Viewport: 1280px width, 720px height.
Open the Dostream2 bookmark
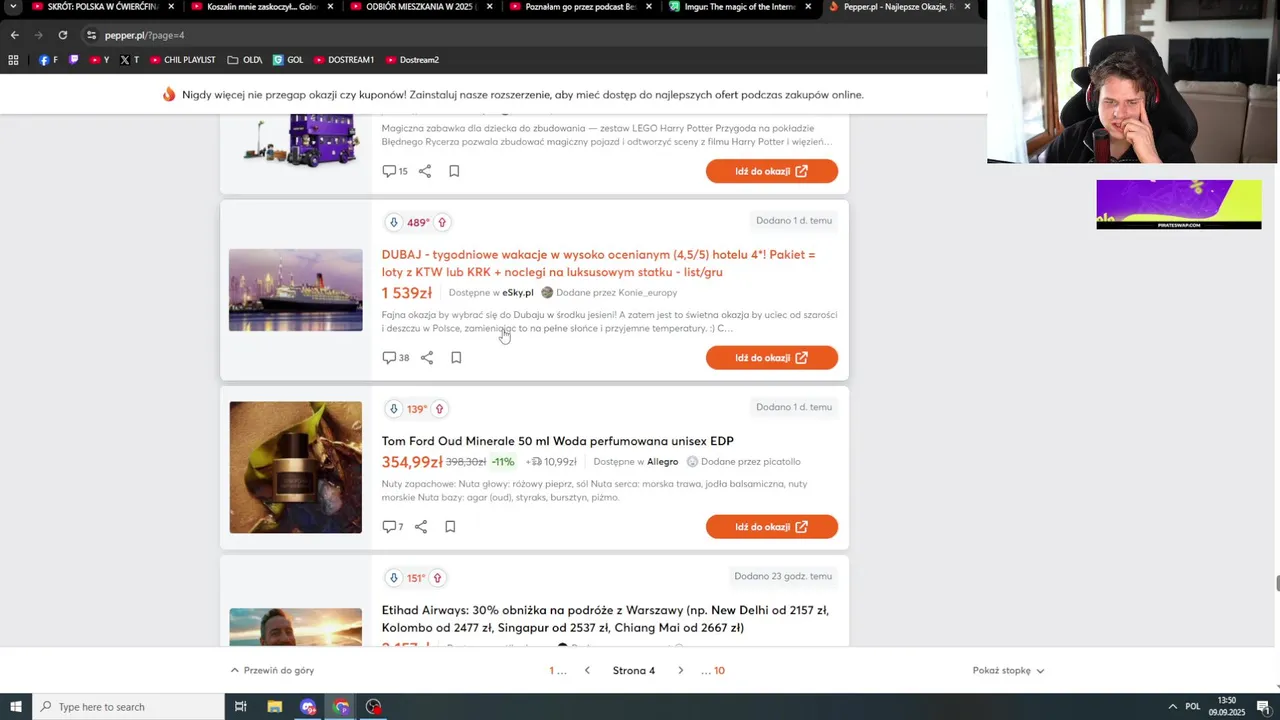412,60
